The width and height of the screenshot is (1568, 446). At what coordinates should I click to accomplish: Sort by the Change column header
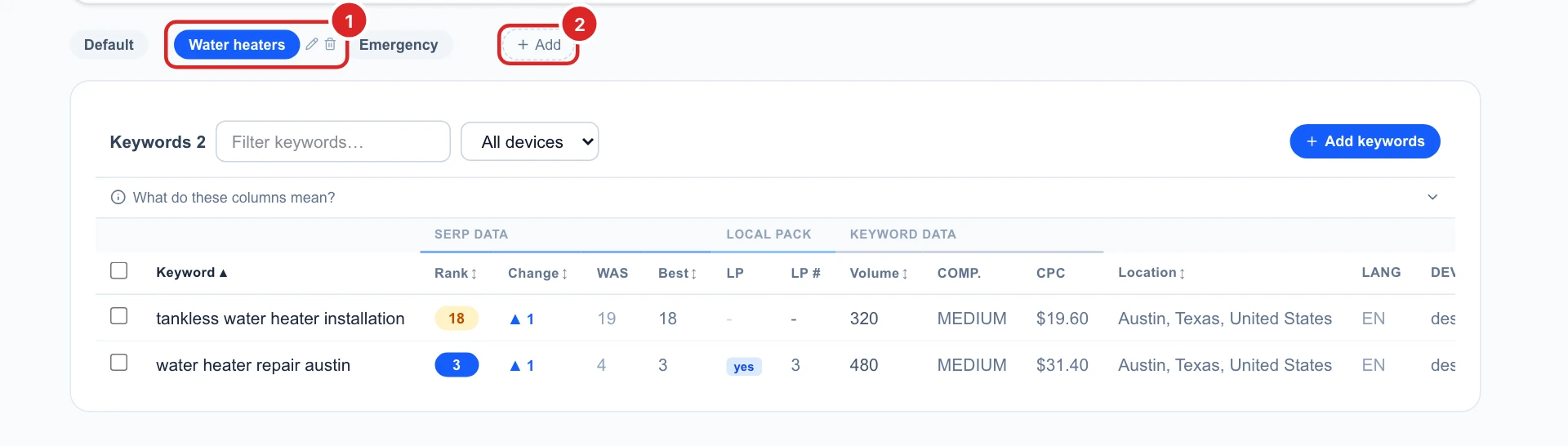[537, 274]
